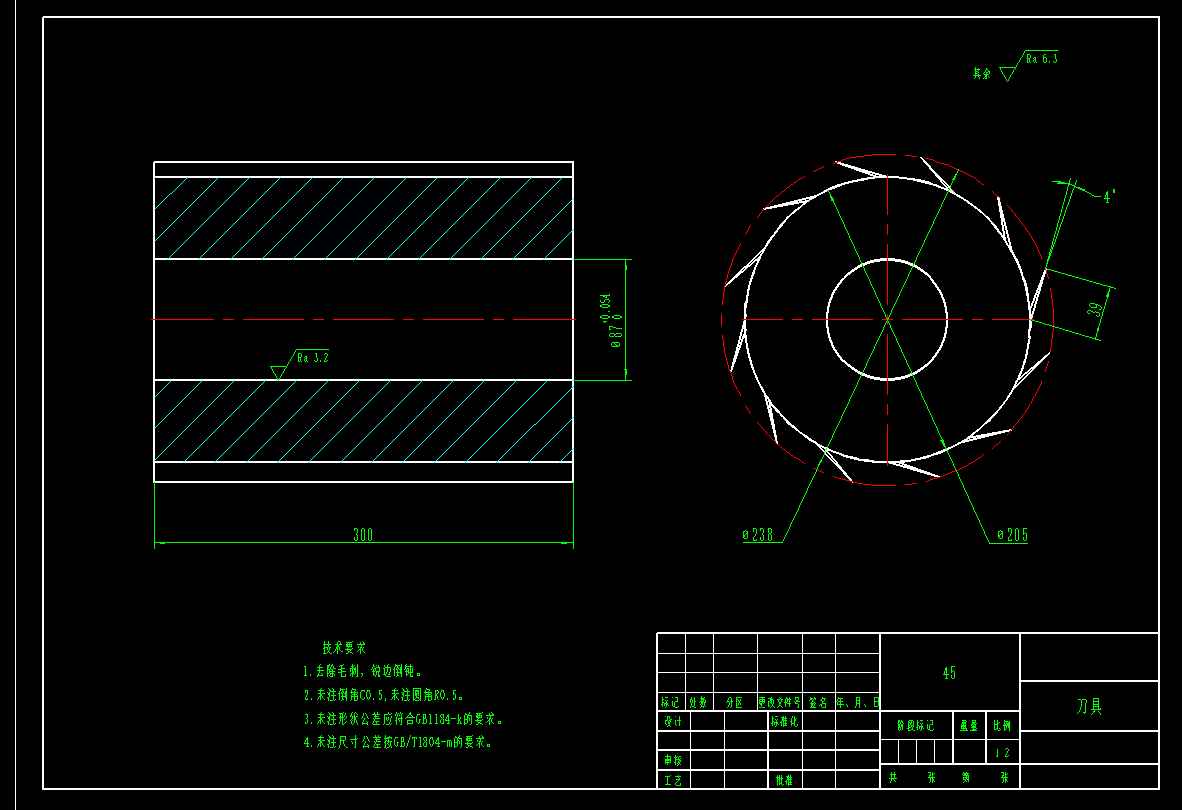Click the 标记 cell in title block
Viewport: 1182px width, 810px height.
pos(670,702)
